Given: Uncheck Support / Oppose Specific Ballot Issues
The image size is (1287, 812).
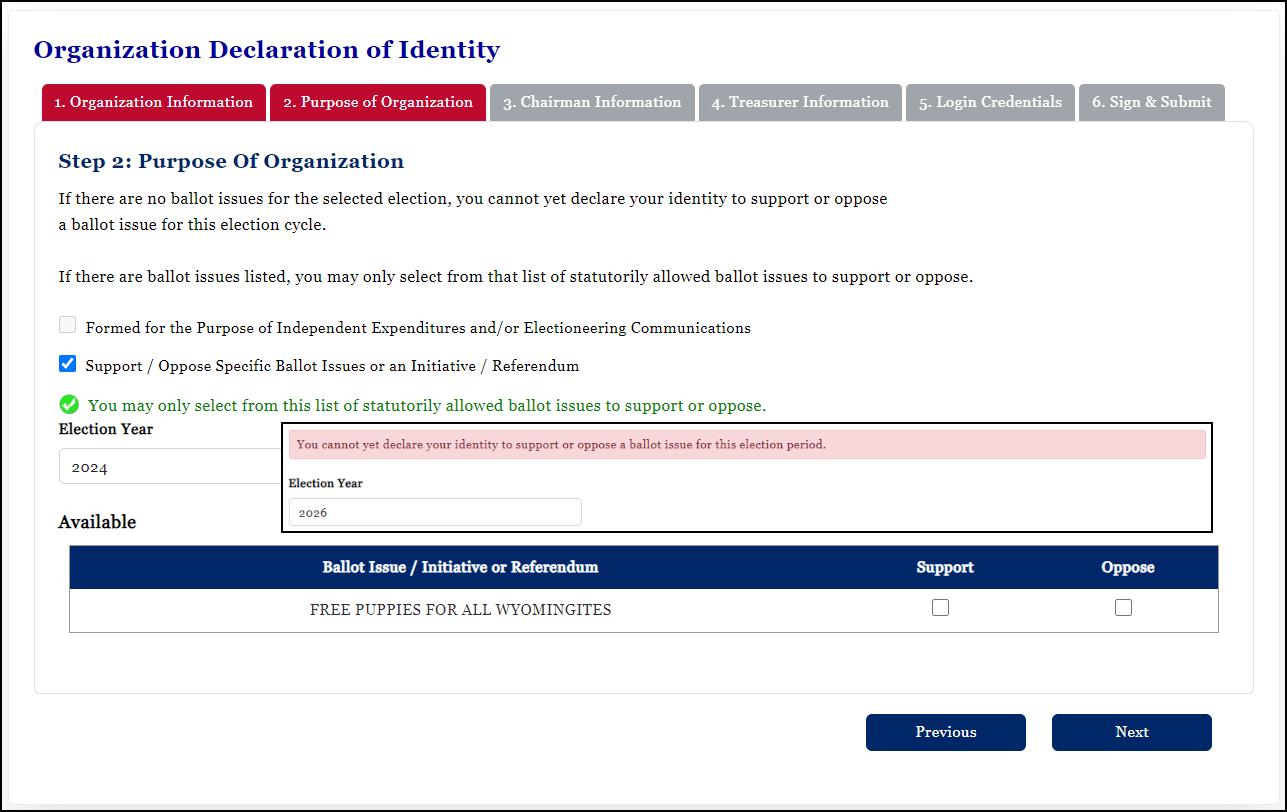Looking at the screenshot, I should (67, 363).
